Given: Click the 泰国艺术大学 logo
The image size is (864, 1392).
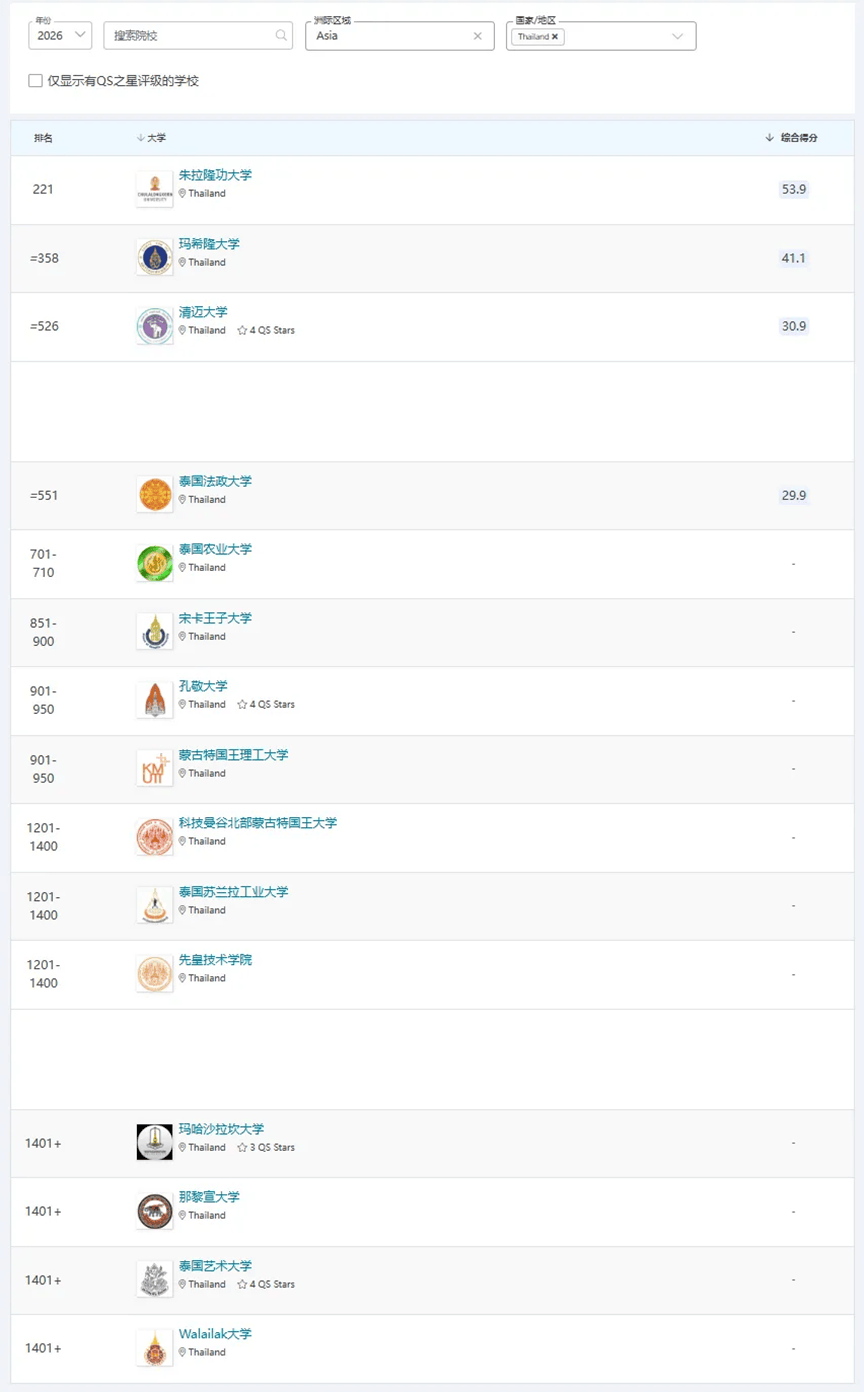Looking at the screenshot, I should [x=154, y=1280].
